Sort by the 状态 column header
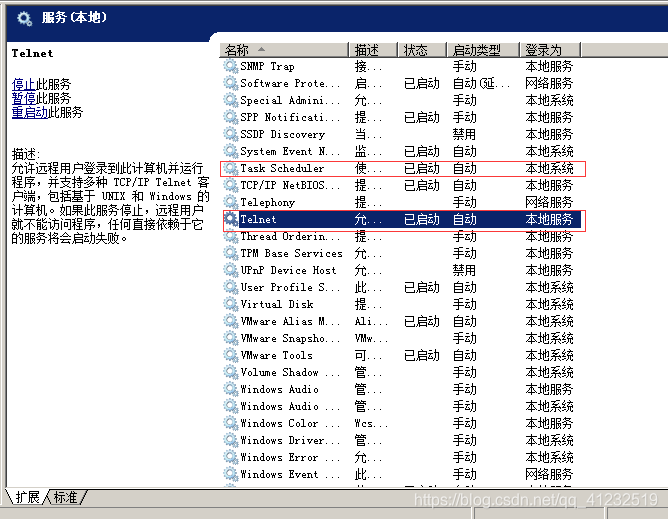668x519 pixels. (x=422, y=50)
